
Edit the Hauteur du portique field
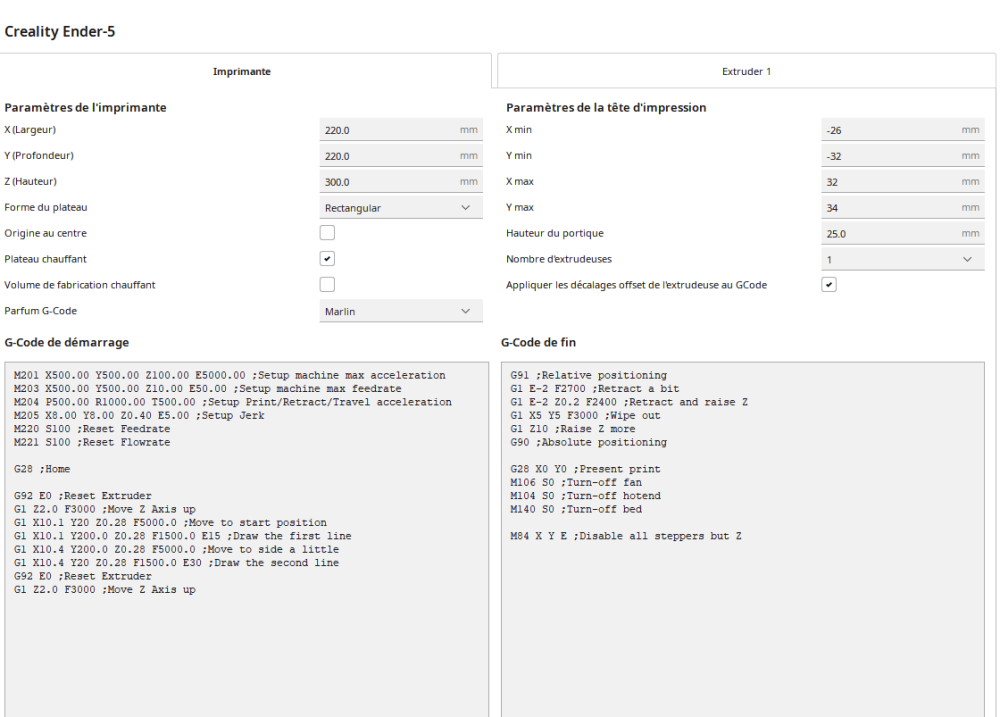[889, 234]
